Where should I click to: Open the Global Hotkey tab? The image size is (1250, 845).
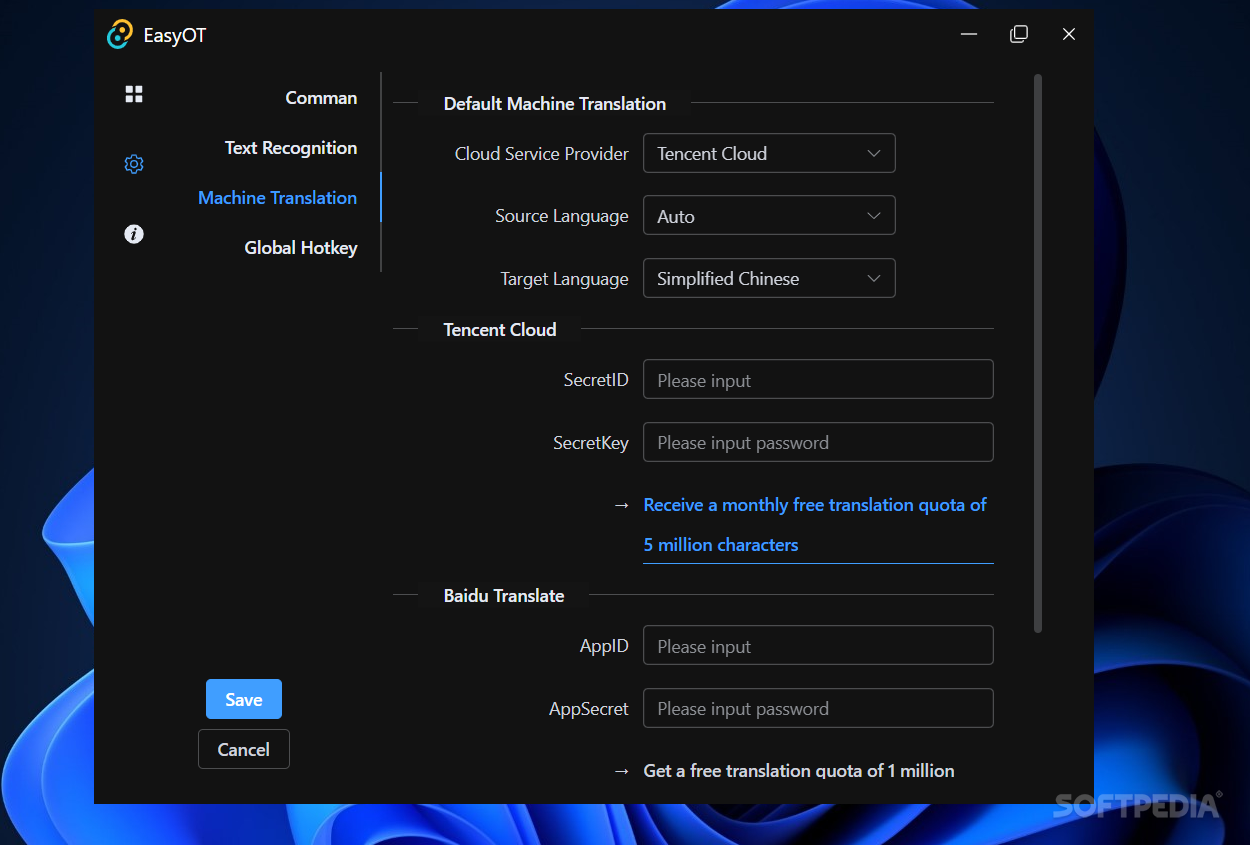pos(301,248)
